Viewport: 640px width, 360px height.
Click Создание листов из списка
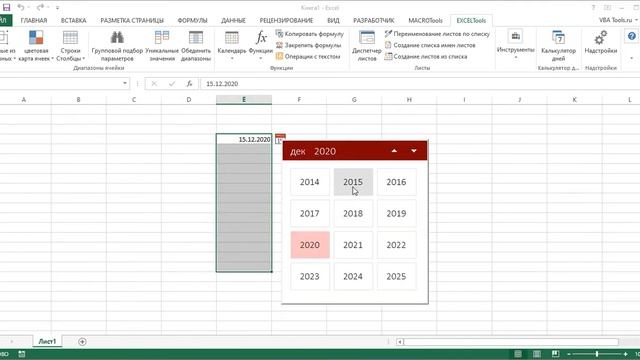pos(426,56)
